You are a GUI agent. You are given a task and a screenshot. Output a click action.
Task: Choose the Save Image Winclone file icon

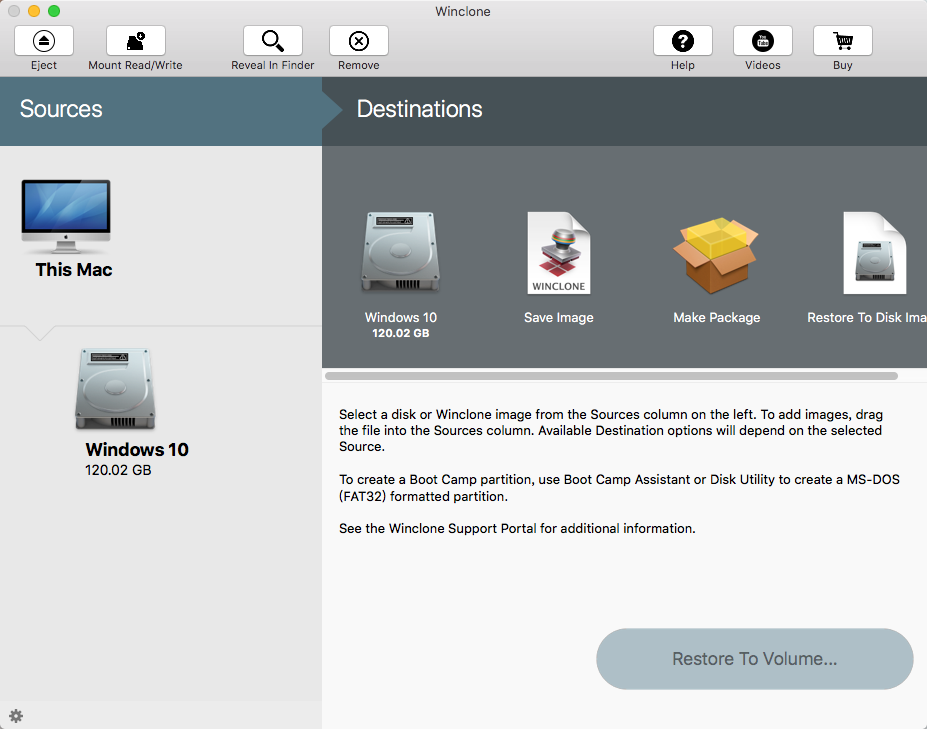[559, 252]
